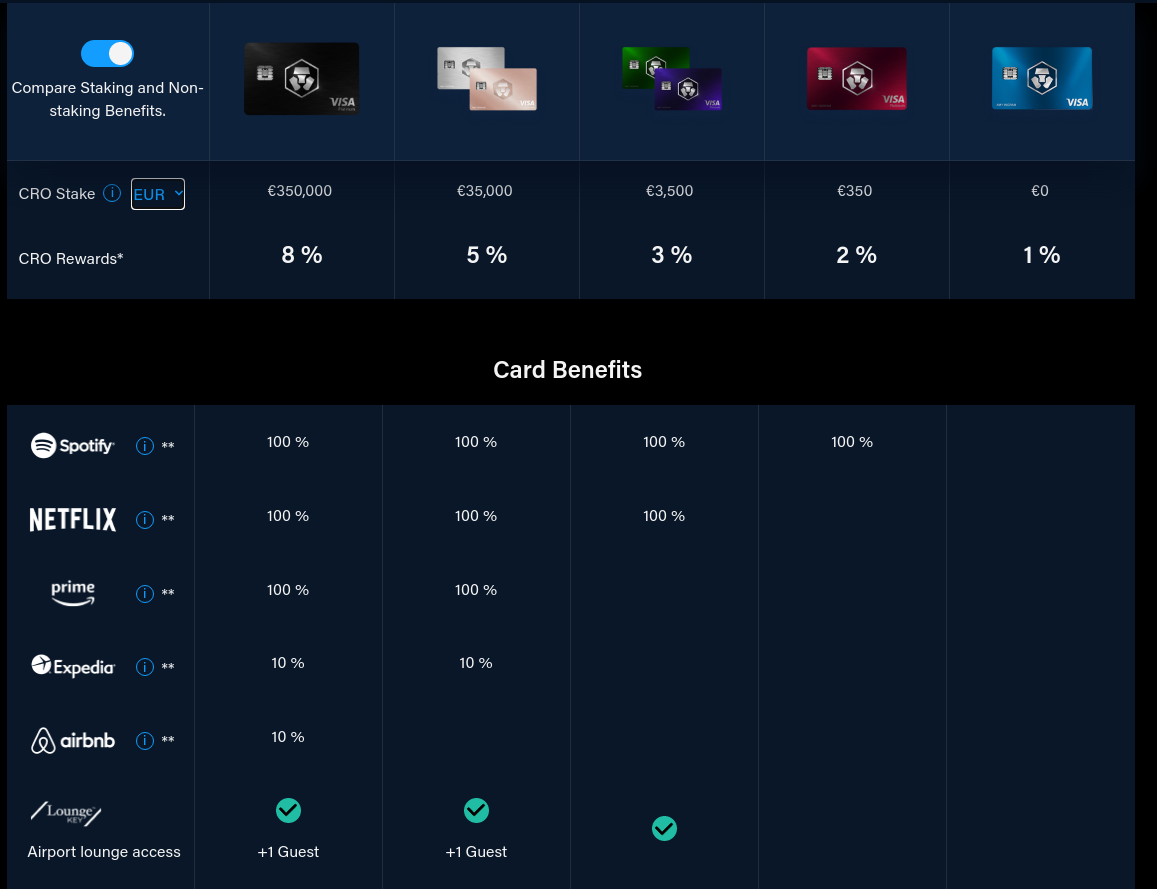The height and width of the screenshot is (889, 1157).
Task: Click the green and indigo cards thumbnail
Action: tap(671, 78)
